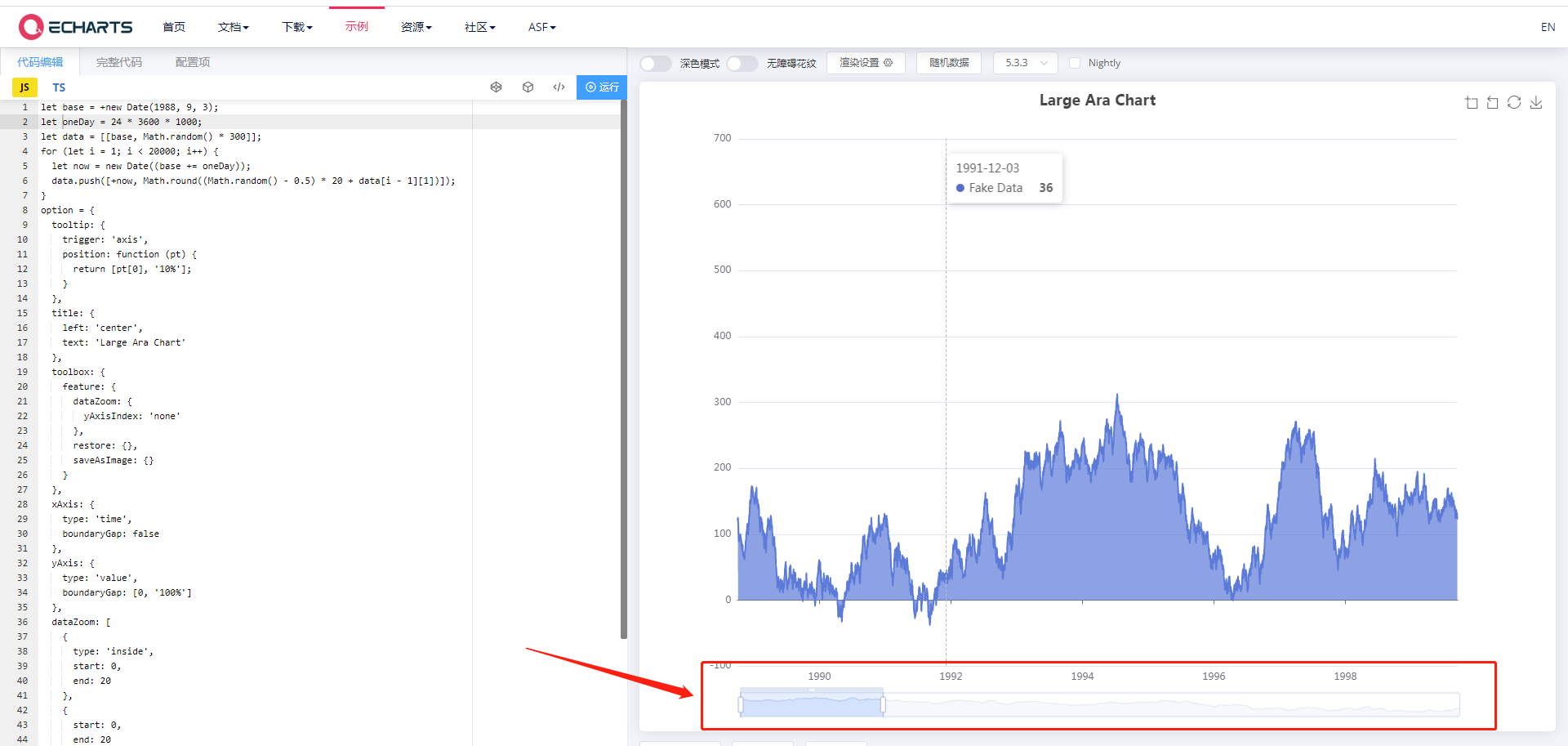The image size is (1568, 746).
Task: Switch language via EN link
Action: [1548, 27]
